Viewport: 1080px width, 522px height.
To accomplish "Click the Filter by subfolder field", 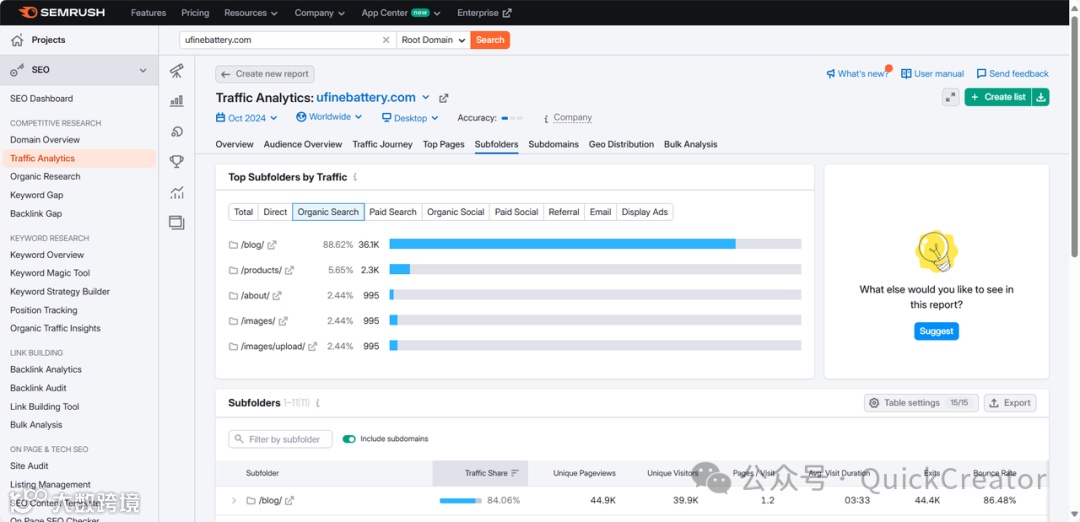I will pyautogui.click(x=280, y=439).
